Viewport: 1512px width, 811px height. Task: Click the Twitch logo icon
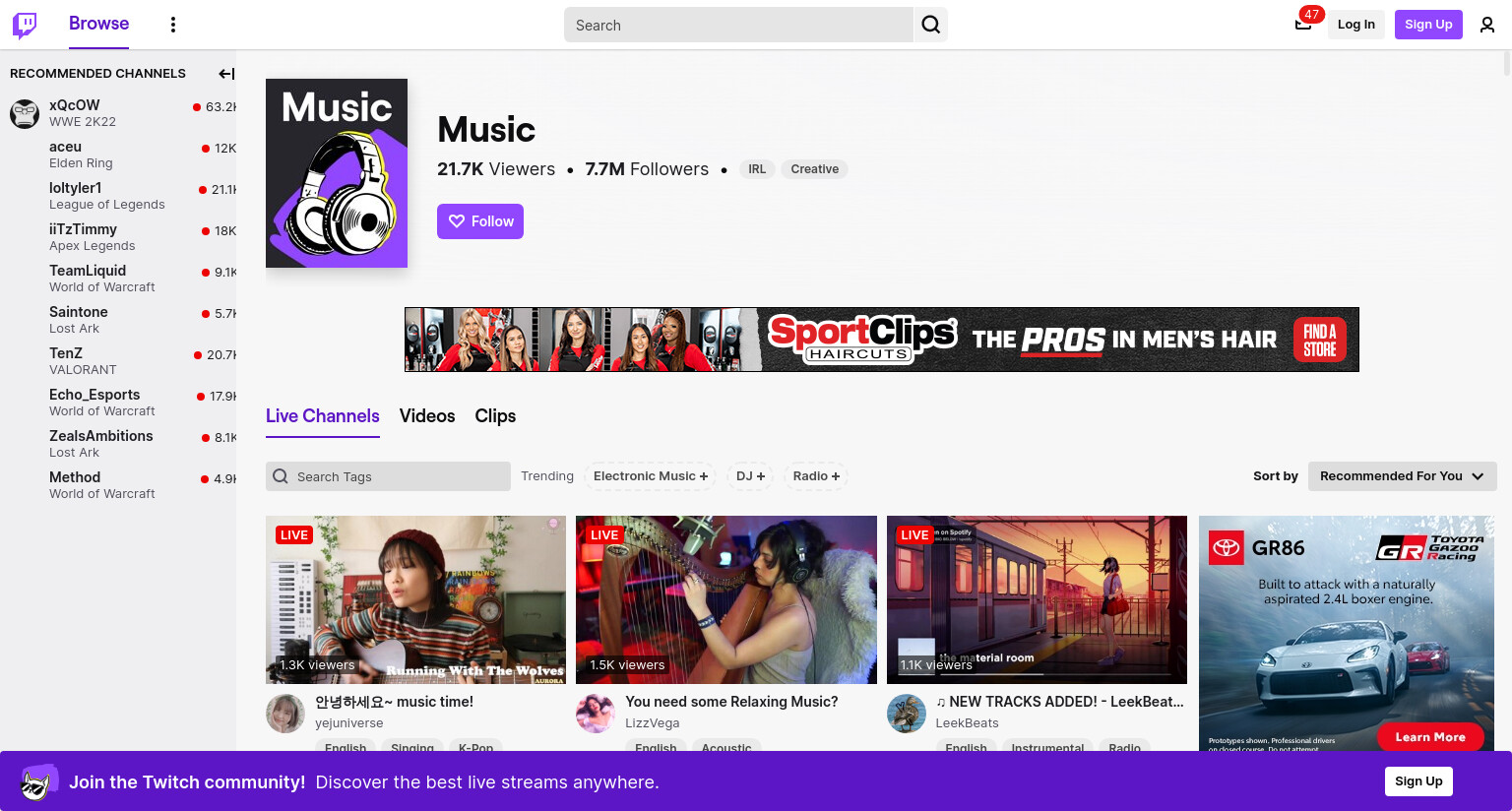point(25,25)
